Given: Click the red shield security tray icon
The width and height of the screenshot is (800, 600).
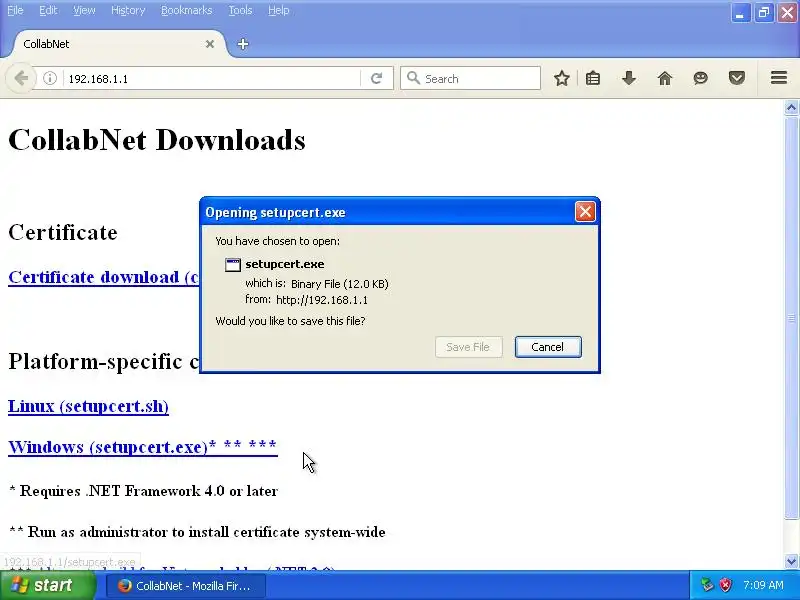Looking at the screenshot, I should click(726, 585).
